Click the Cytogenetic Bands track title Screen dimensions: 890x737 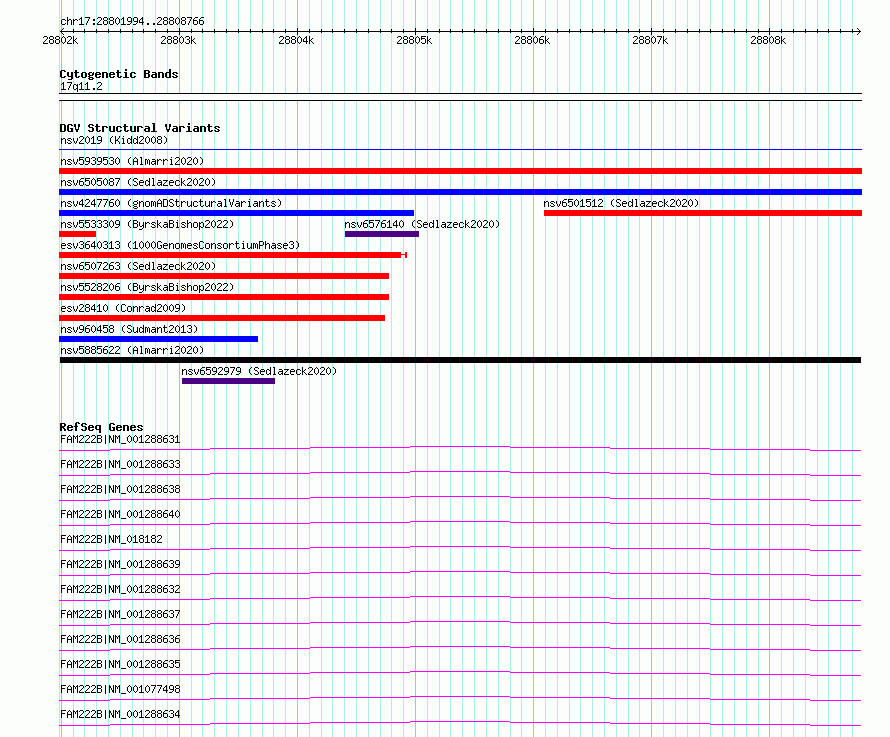(119, 74)
